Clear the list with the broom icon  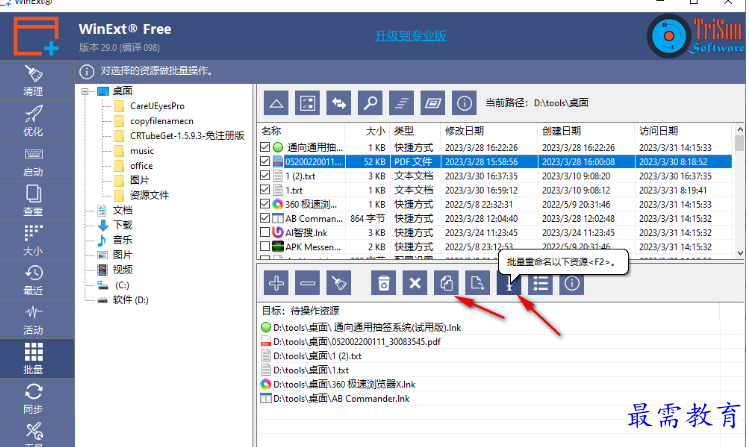click(x=340, y=283)
